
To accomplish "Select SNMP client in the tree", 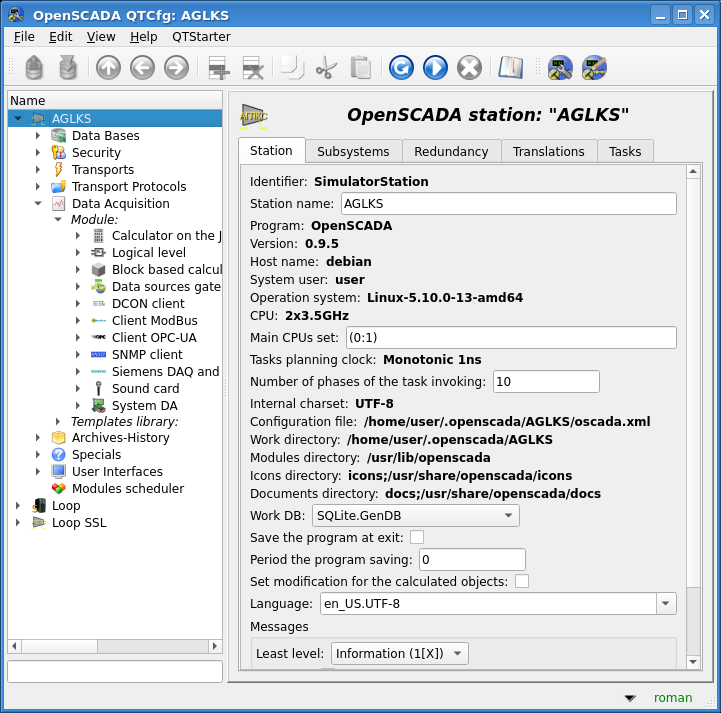I will coord(147,354).
